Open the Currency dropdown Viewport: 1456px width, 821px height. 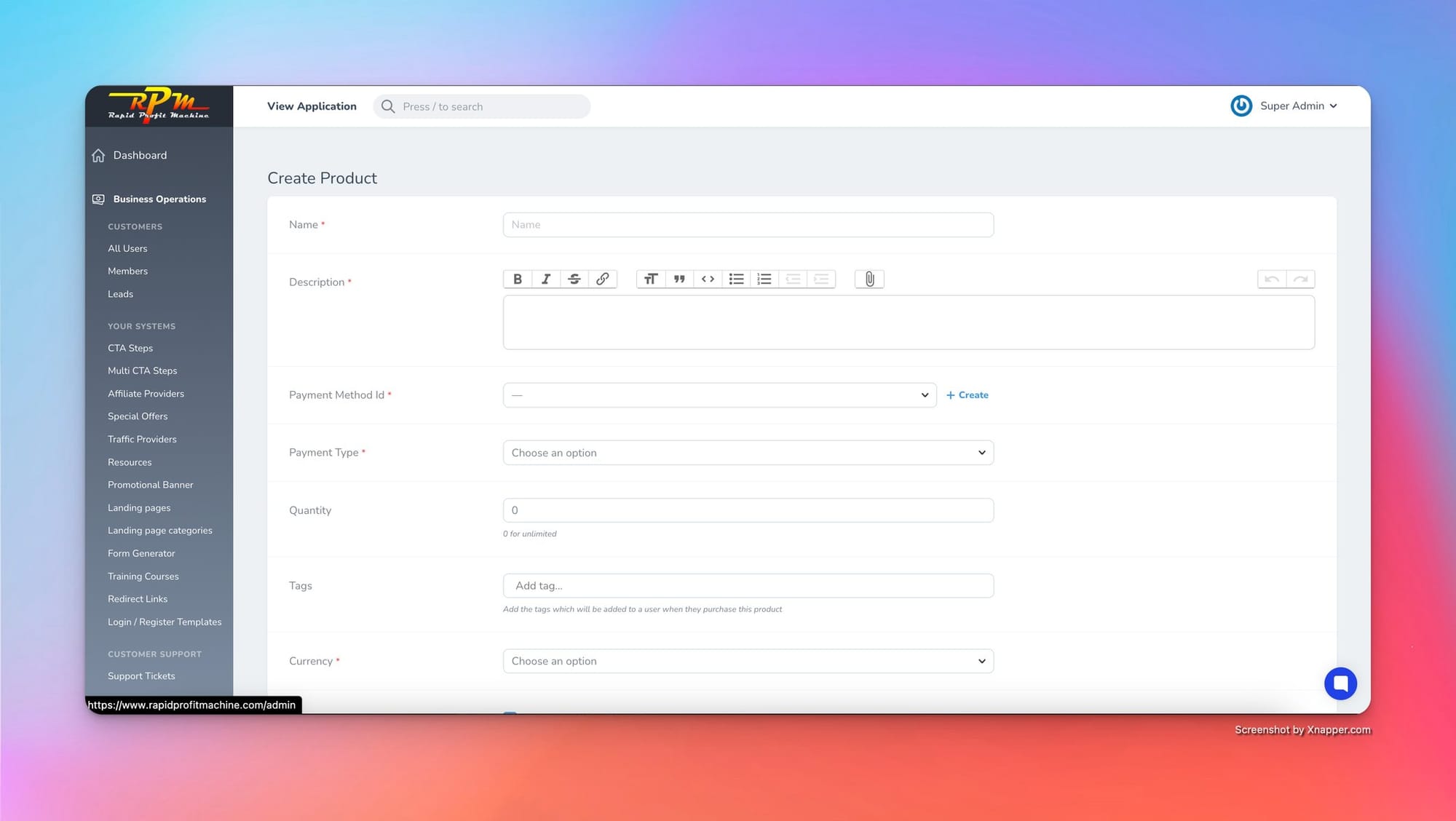[x=748, y=661]
